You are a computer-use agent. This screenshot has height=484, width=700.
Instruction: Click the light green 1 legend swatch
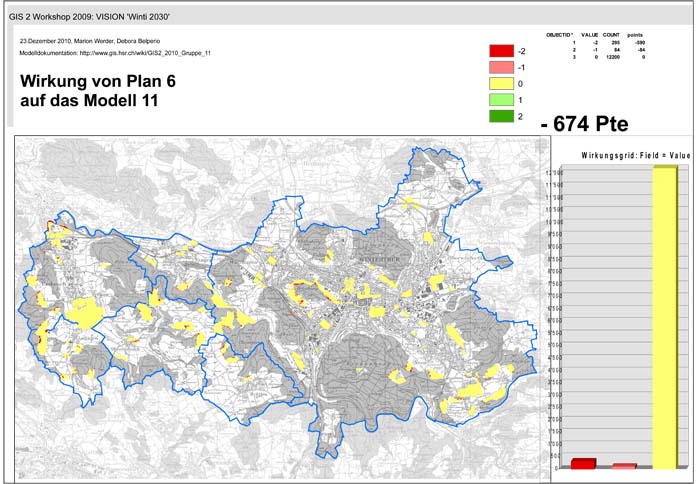click(501, 100)
